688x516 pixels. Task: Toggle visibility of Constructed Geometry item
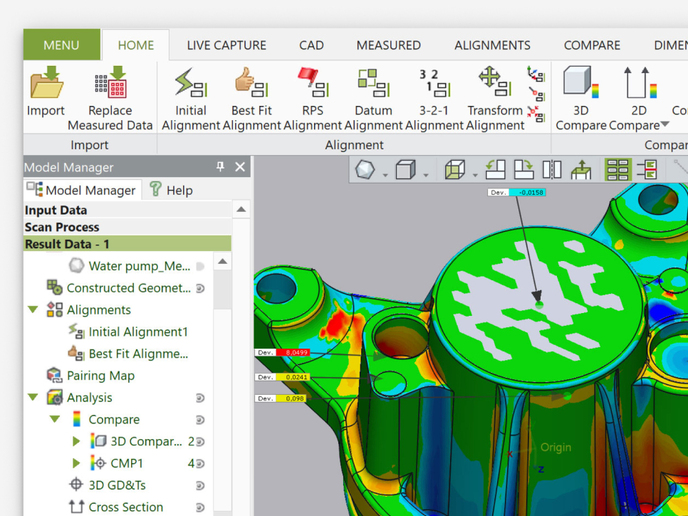click(200, 288)
